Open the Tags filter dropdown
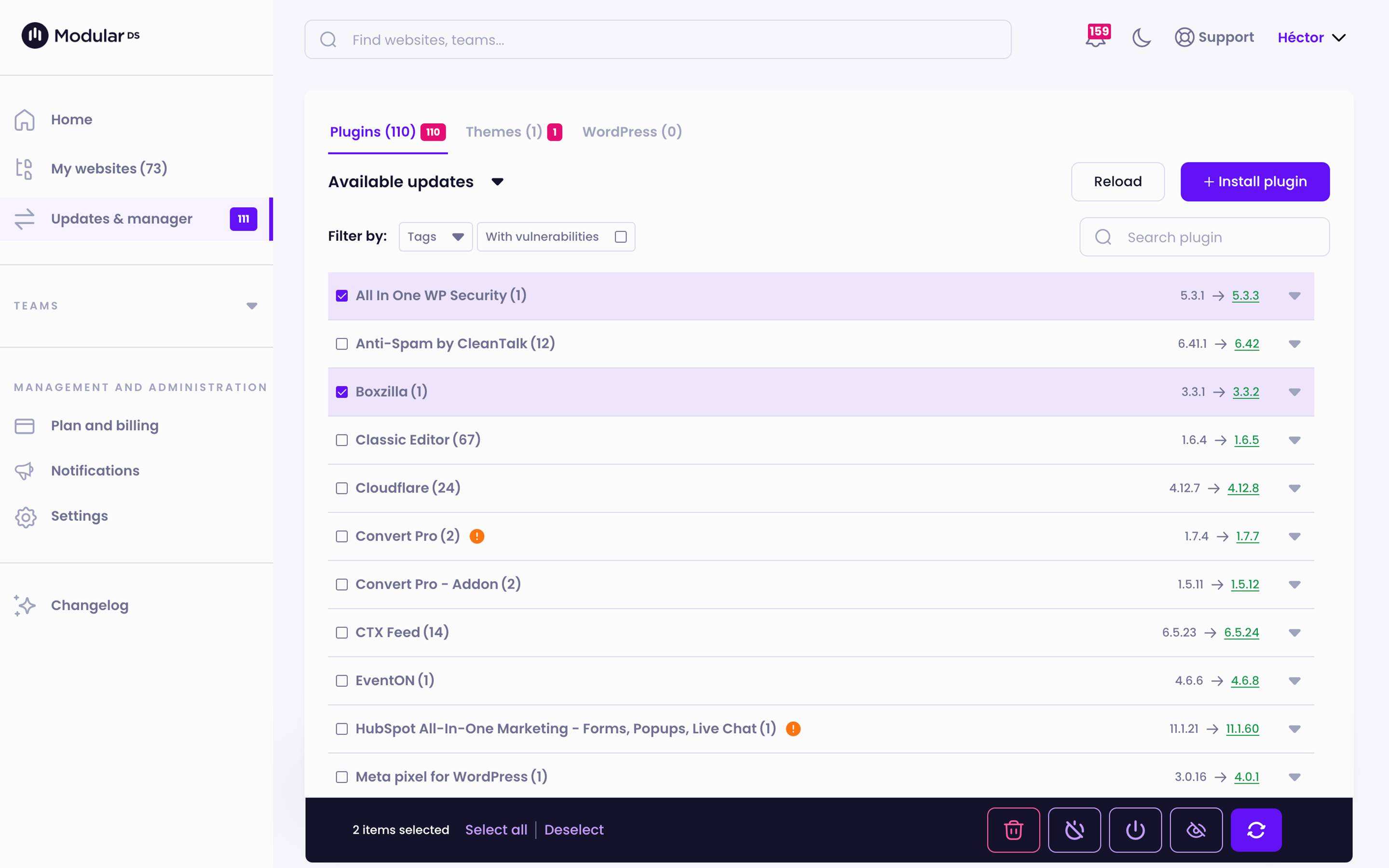Screen dimensions: 1389x868 point(436,237)
